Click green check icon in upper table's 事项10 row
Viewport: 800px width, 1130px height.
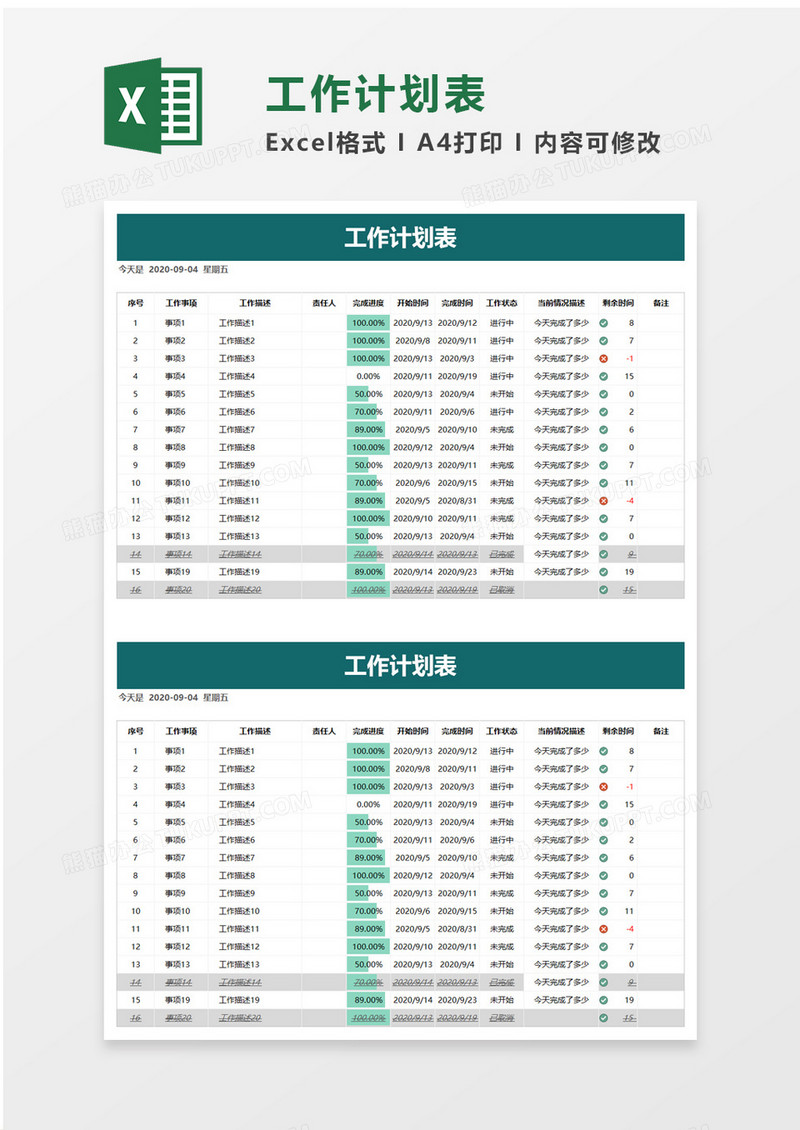[604, 483]
